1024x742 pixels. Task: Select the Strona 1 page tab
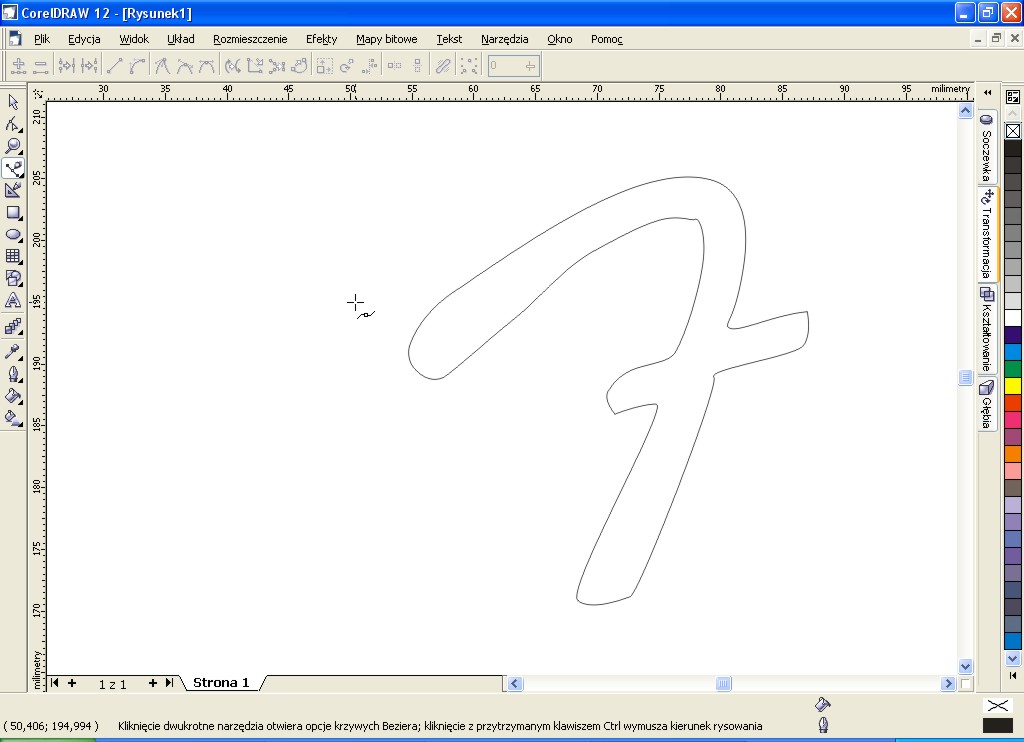221,683
